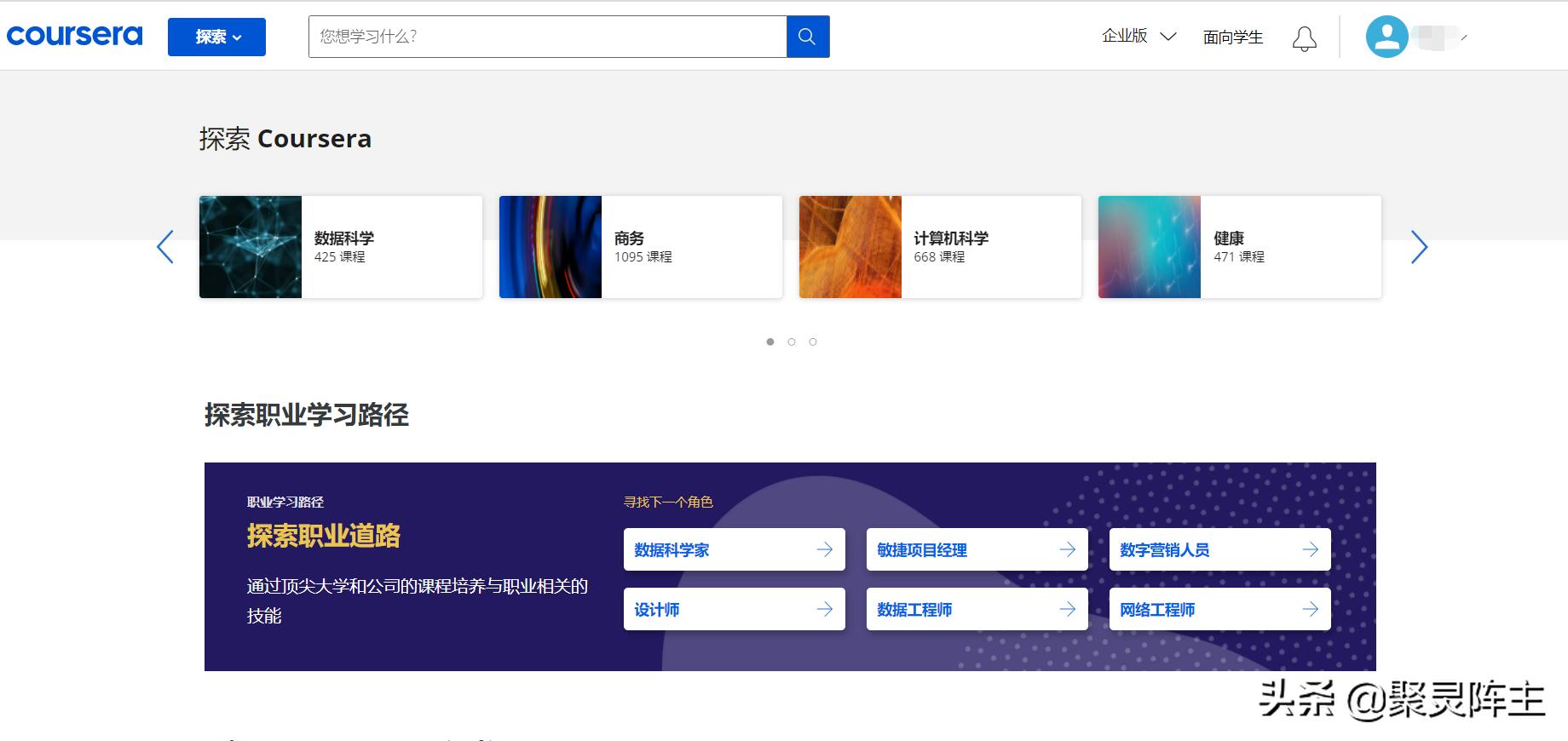Click the arrow icon on 网络工程师
The height and width of the screenshot is (741, 1568).
(x=1311, y=609)
